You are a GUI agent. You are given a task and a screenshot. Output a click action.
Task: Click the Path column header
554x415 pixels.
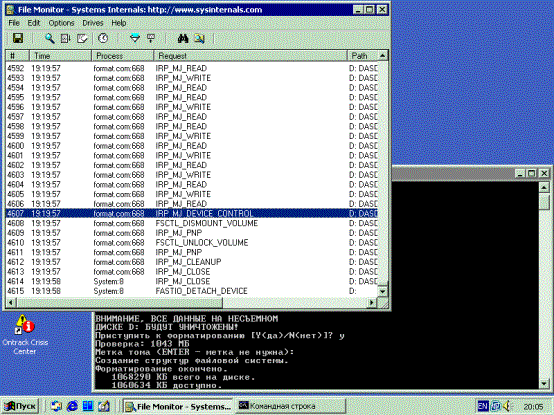pos(363,56)
